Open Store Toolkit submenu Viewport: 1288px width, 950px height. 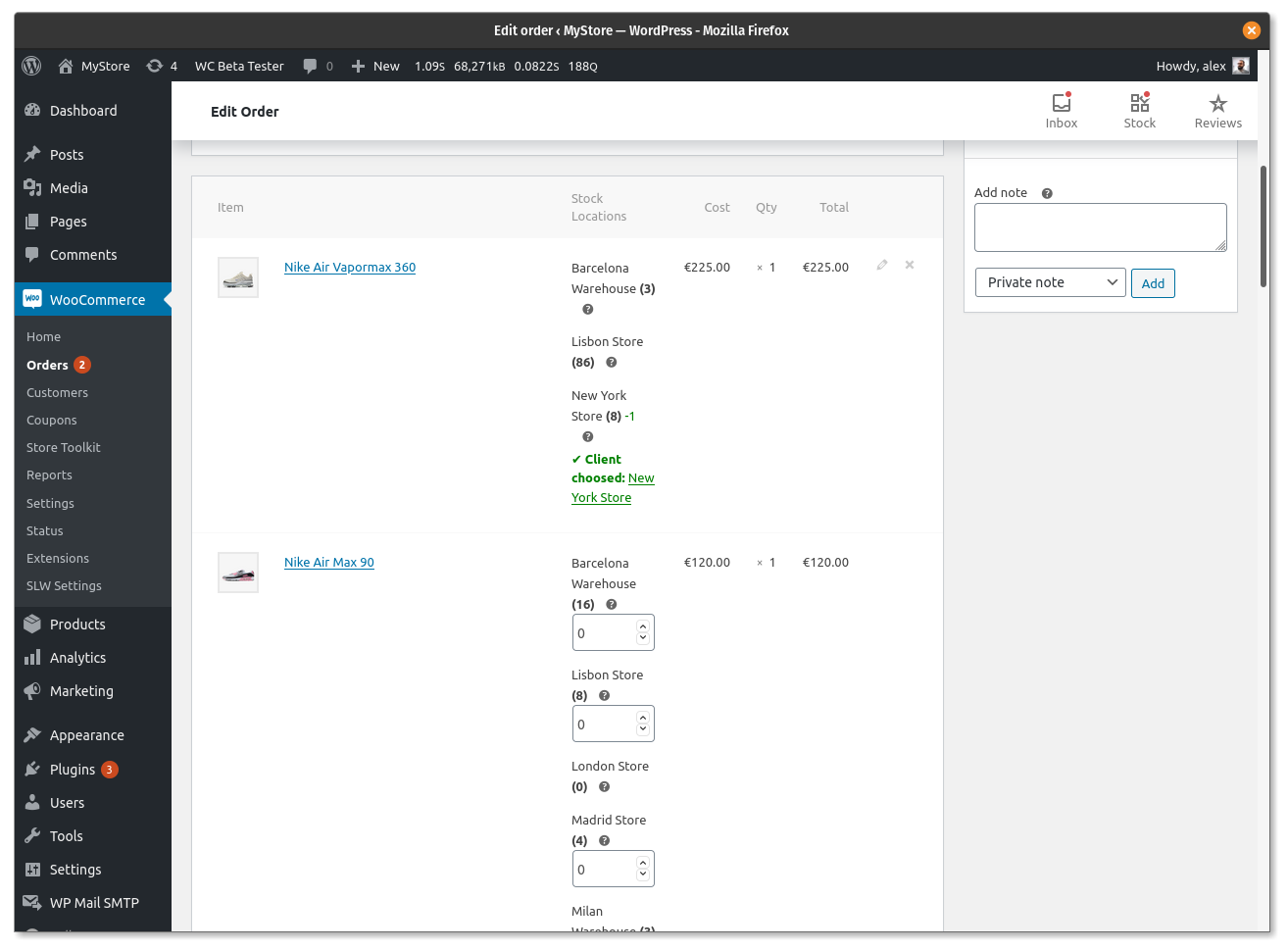coord(64,447)
